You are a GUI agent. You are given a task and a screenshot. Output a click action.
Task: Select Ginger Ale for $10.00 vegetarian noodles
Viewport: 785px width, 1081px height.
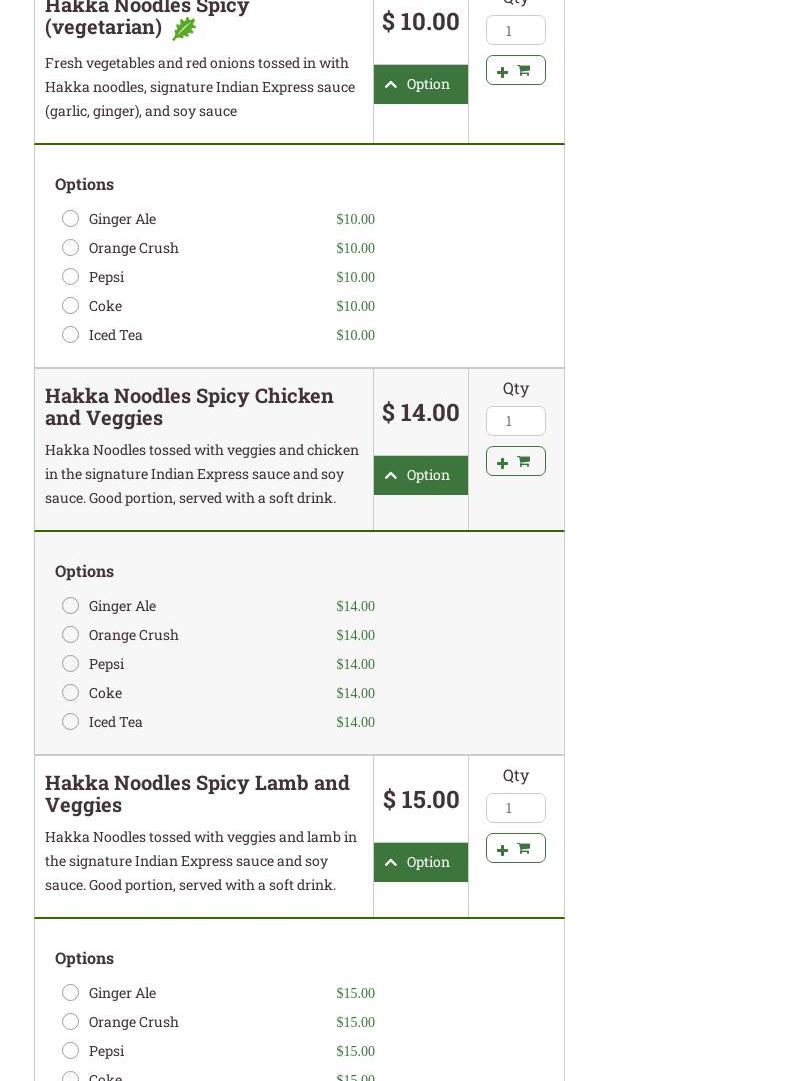(70, 219)
